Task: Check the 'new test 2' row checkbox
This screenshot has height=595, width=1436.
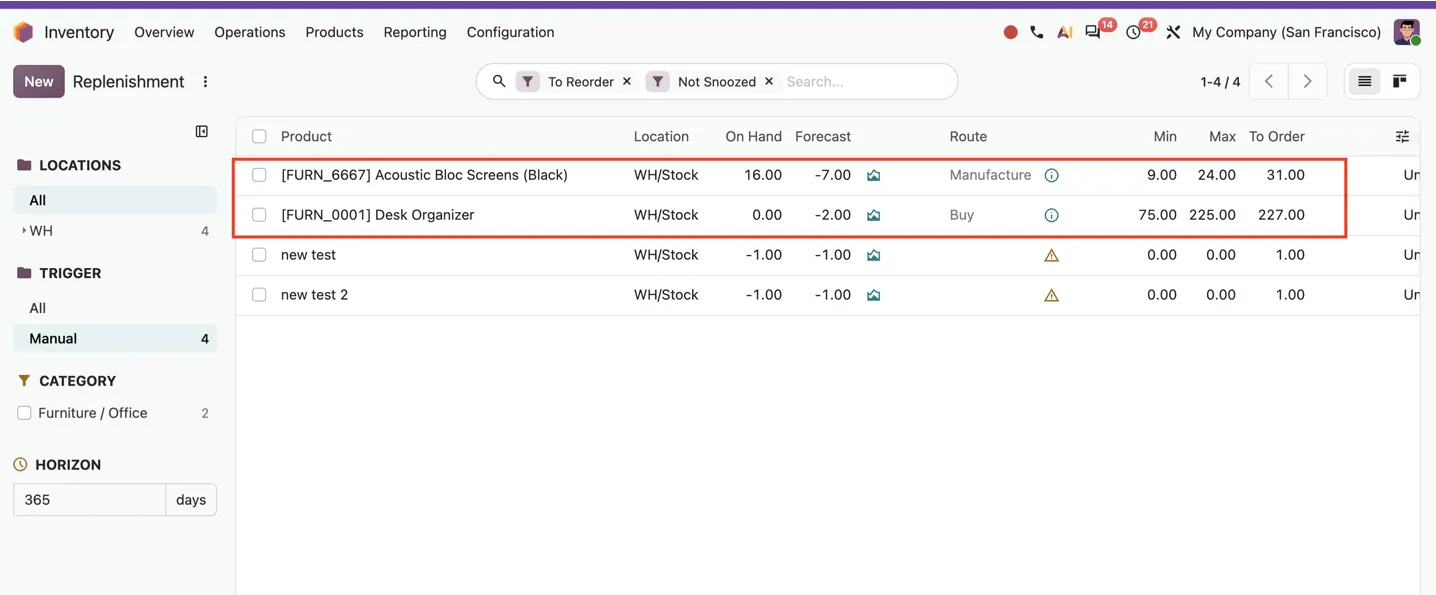Action: [259, 295]
